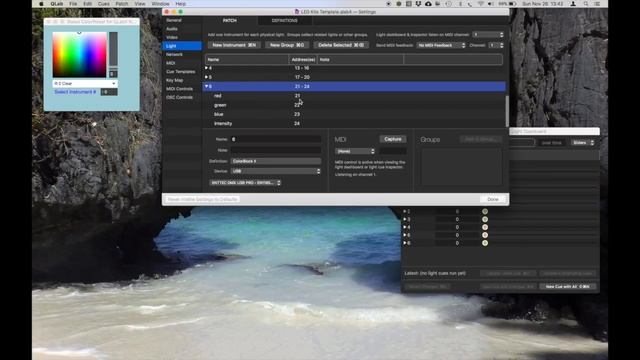Screen dimensions: 640x360
Task: Open the Sliders view dropdown in dashboard
Action: pyautogui.click(x=582, y=142)
